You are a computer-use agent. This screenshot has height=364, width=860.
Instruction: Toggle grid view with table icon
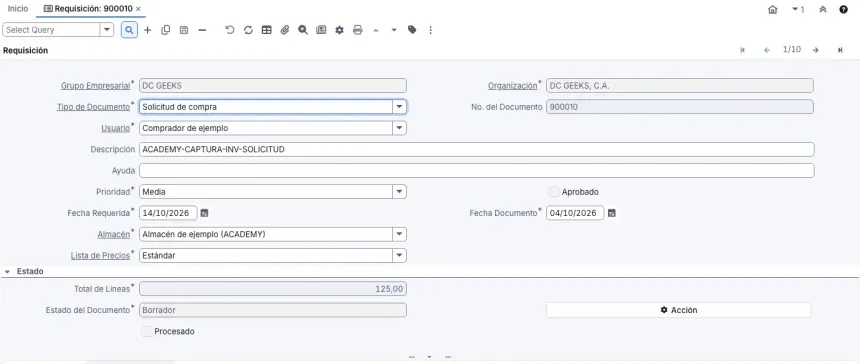pos(267,30)
